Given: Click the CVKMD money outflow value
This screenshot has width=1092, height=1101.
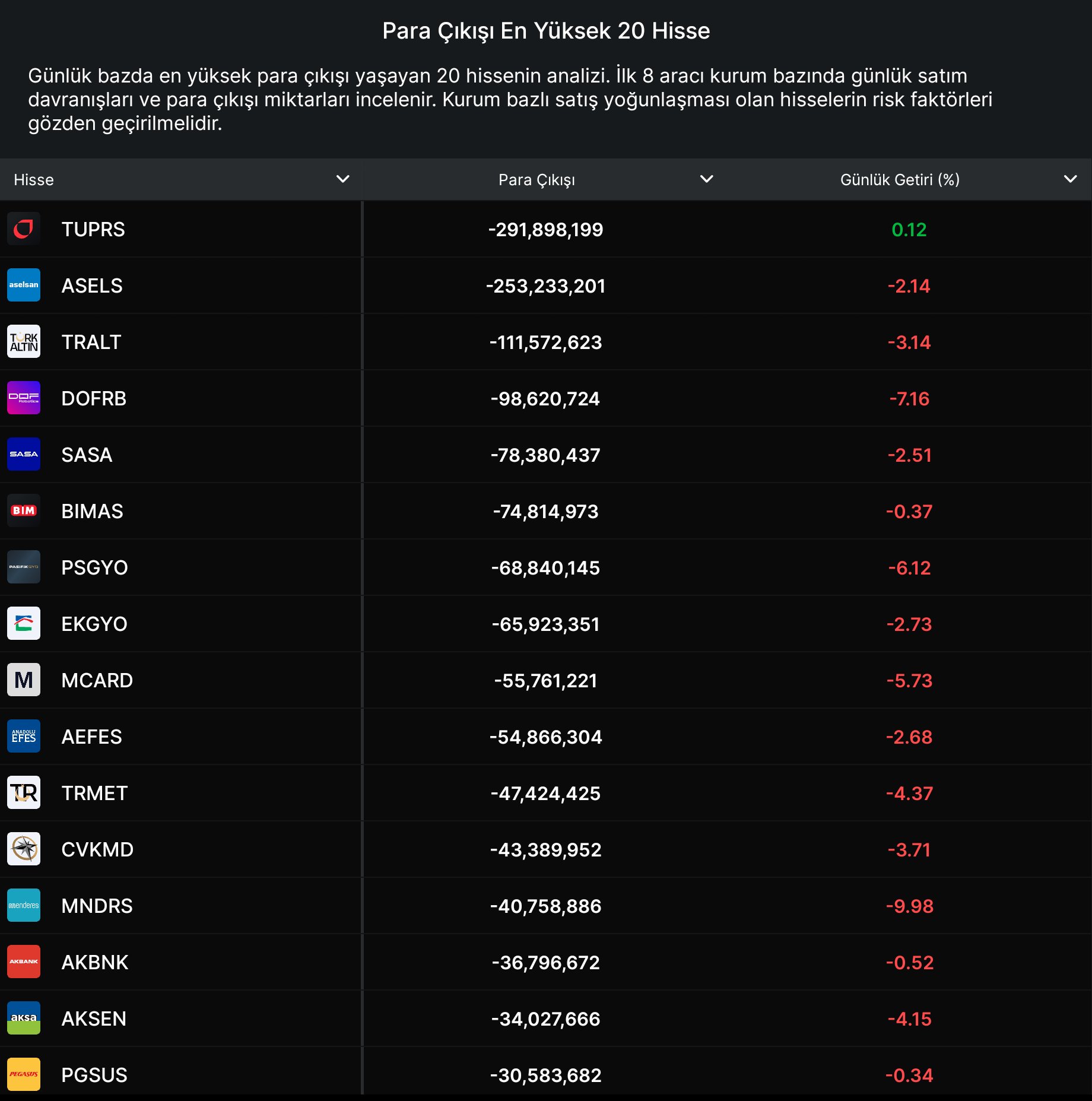Looking at the screenshot, I should point(545,850).
